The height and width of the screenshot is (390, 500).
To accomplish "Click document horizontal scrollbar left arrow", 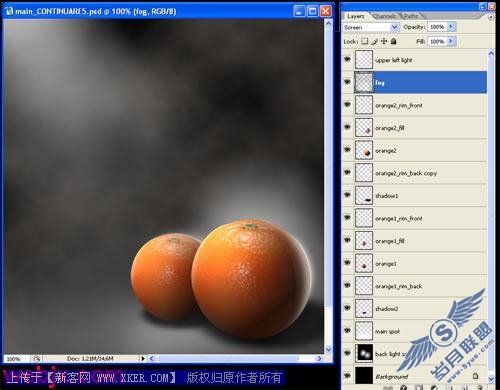I will pyautogui.click(x=152, y=359).
